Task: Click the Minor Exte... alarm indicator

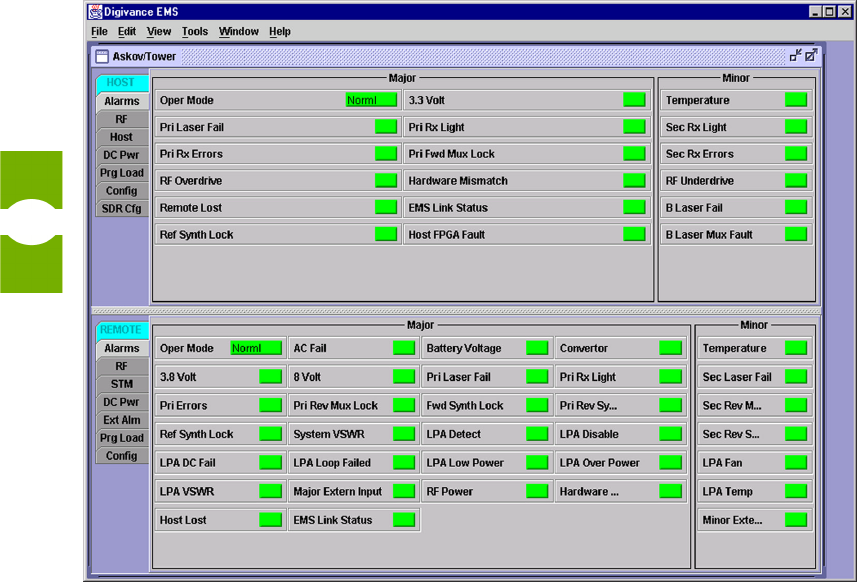Action: (796, 520)
